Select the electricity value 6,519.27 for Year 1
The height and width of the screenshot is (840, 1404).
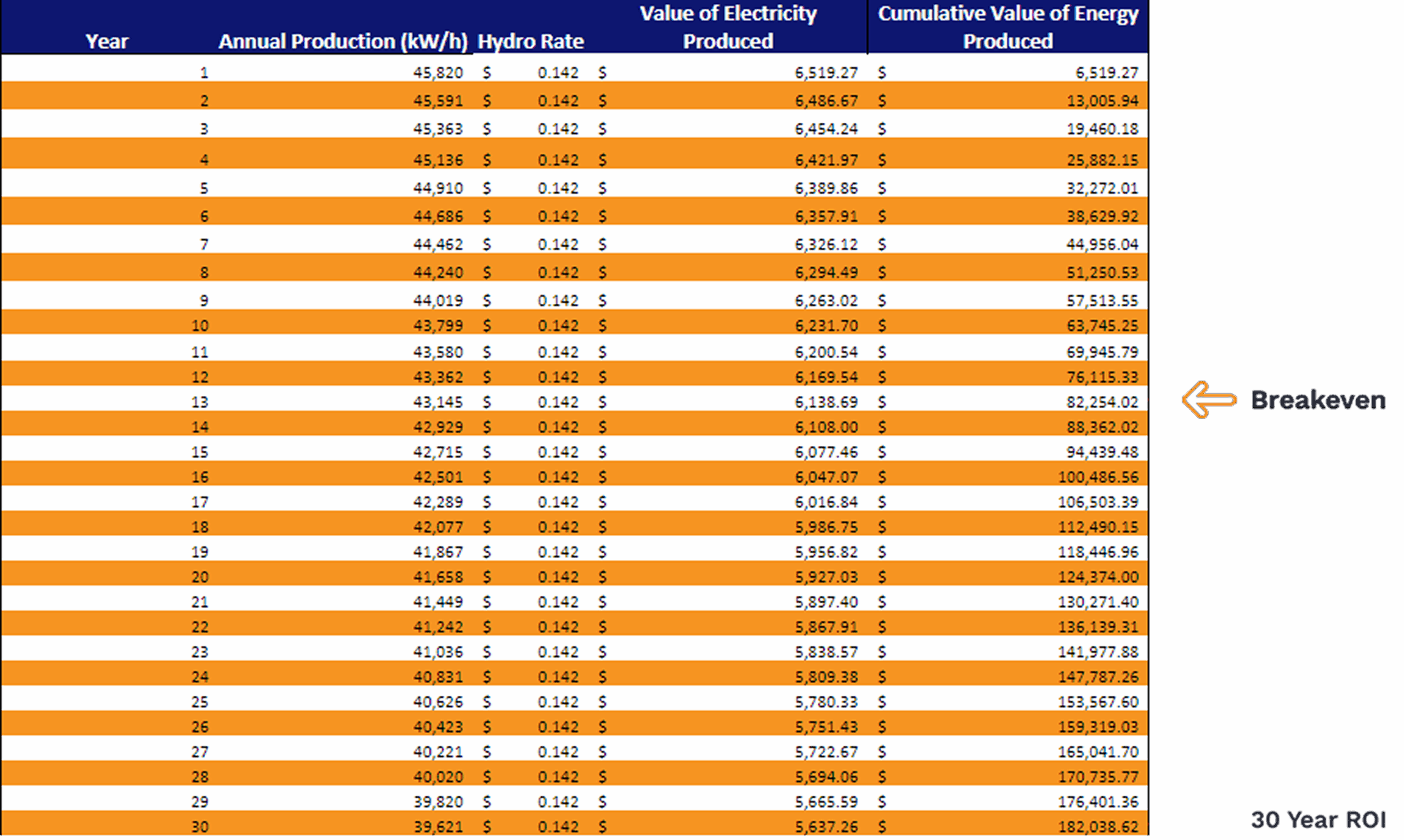[x=826, y=72]
